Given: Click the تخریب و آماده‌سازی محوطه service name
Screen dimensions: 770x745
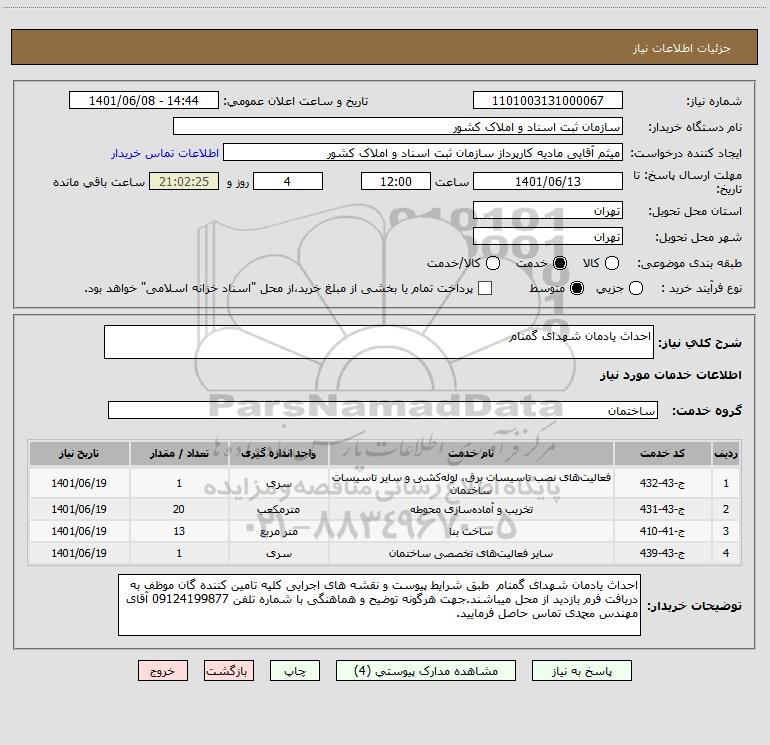Looking at the screenshot, I should click(471, 509).
